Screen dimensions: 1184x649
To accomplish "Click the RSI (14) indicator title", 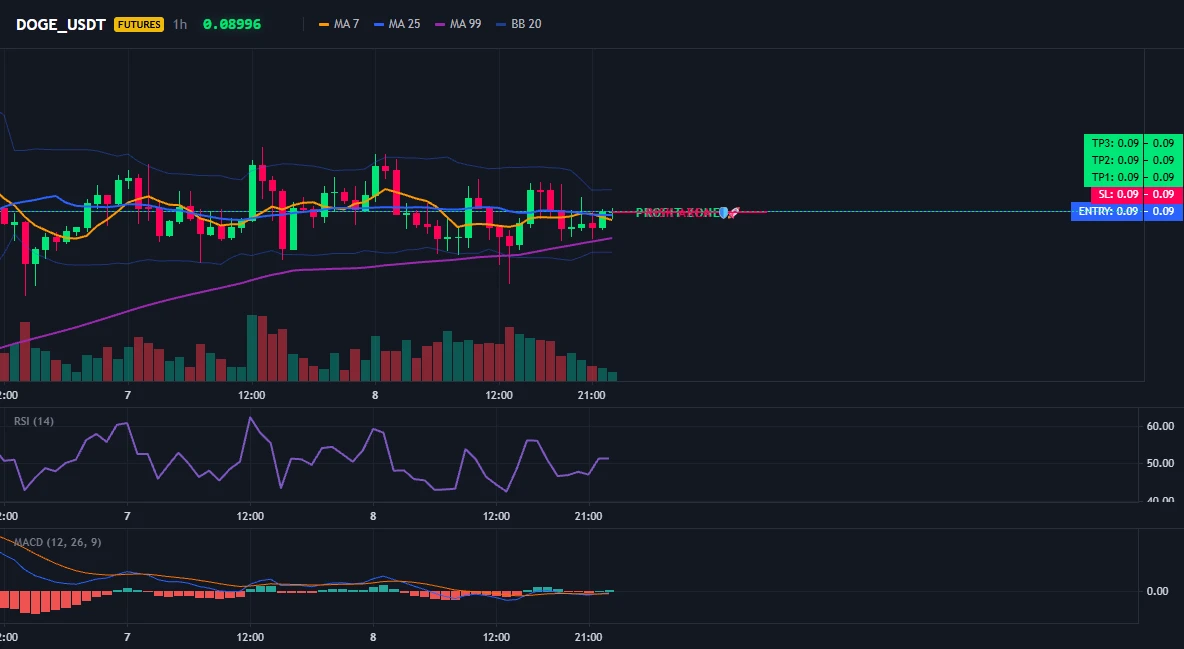I will (x=34, y=421).
